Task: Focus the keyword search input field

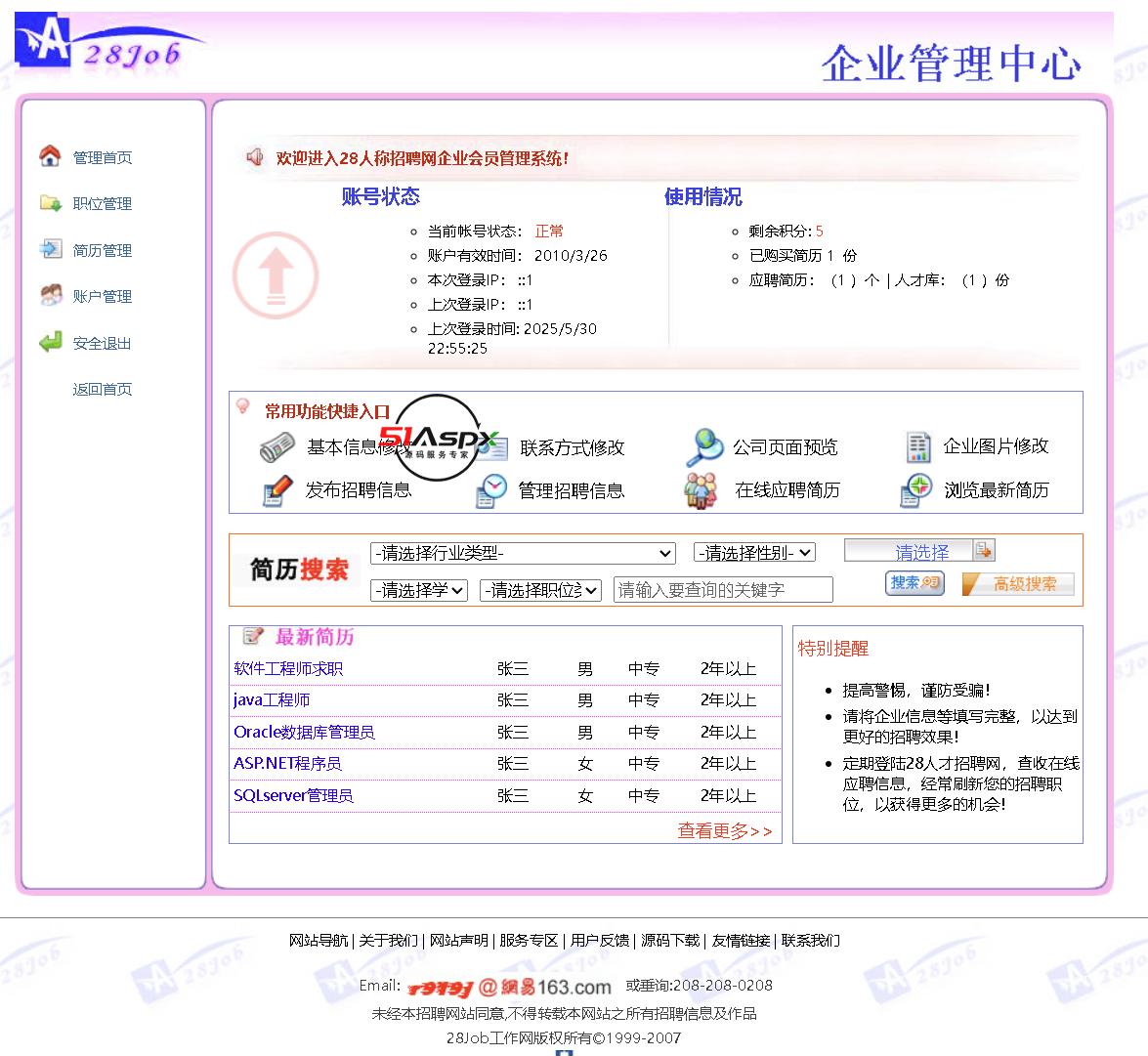Action: [x=723, y=590]
